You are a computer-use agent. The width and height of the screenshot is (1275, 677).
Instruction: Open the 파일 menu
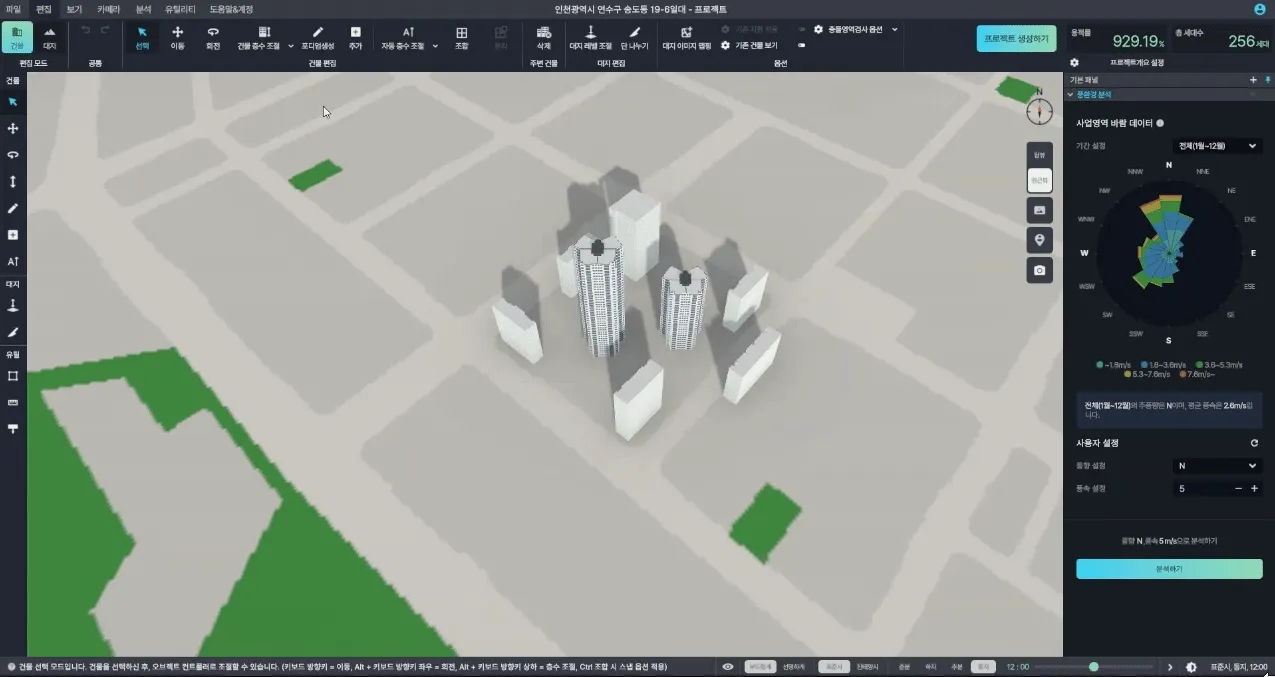13,8
